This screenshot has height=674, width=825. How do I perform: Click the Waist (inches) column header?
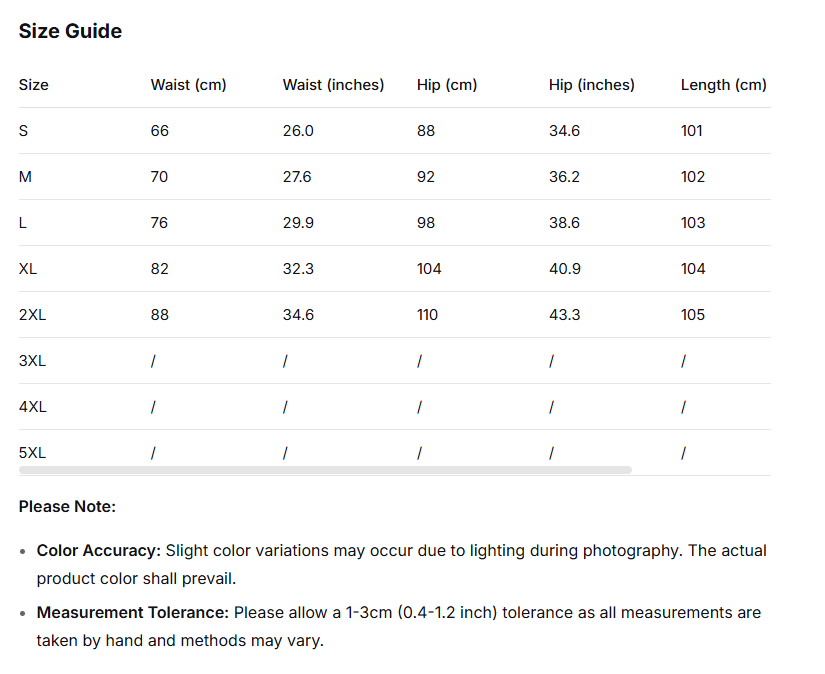click(x=333, y=85)
